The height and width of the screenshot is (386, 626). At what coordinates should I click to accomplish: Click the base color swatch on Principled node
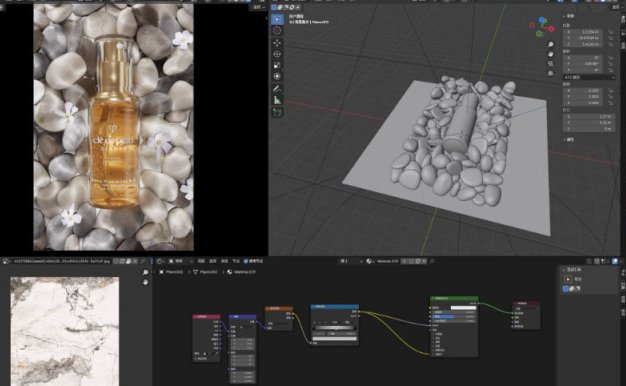463,308
